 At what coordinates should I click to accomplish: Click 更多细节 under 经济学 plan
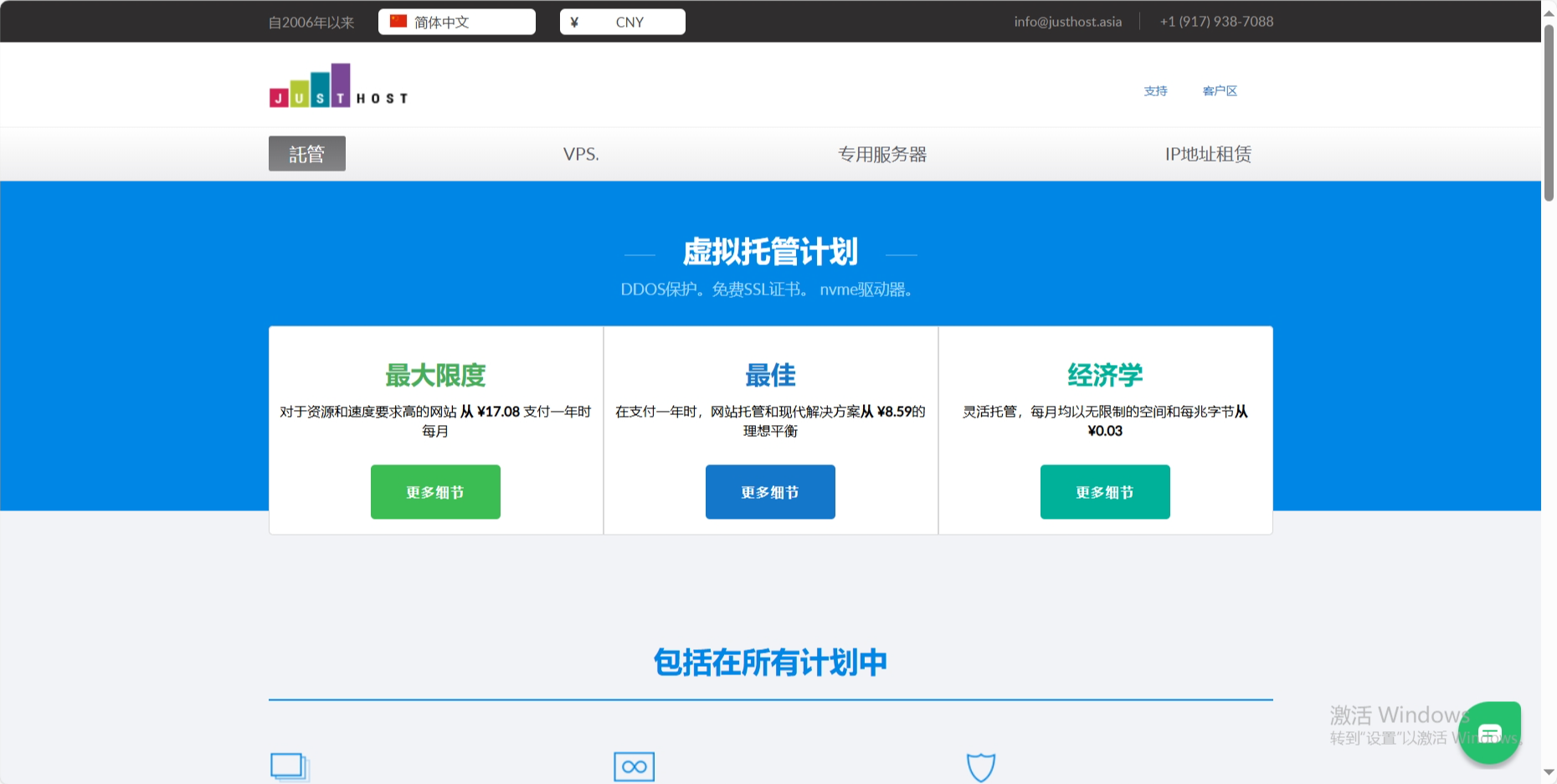1105,492
